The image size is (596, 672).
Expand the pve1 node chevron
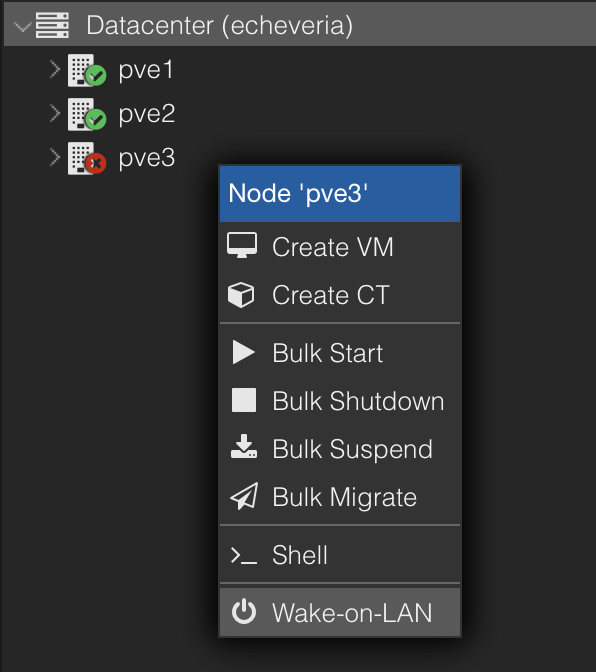tap(54, 69)
